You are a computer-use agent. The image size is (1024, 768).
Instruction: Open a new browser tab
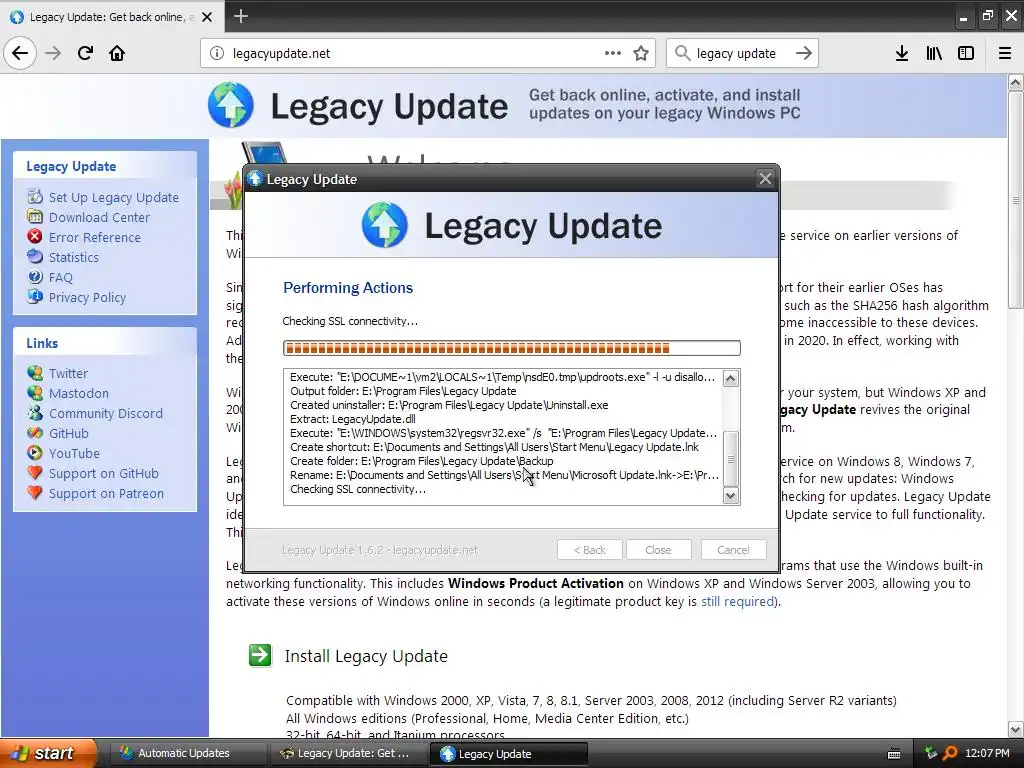point(241,16)
